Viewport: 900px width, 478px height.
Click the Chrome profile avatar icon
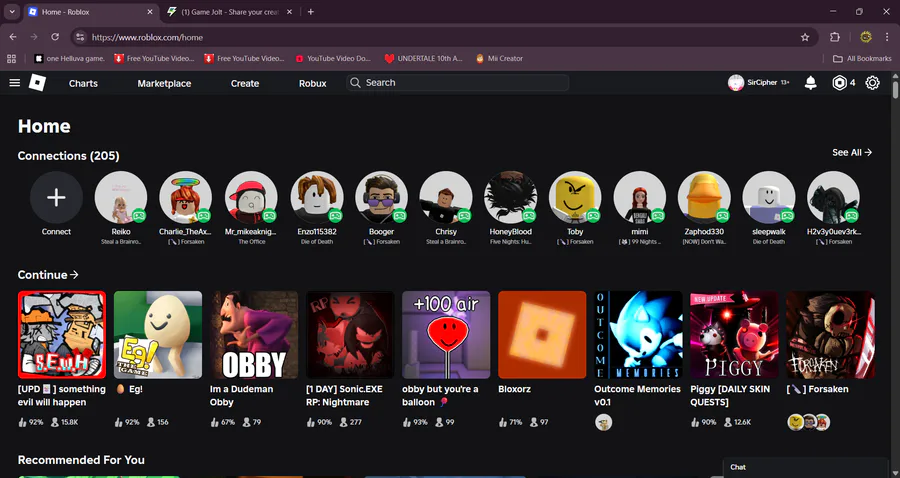866,37
